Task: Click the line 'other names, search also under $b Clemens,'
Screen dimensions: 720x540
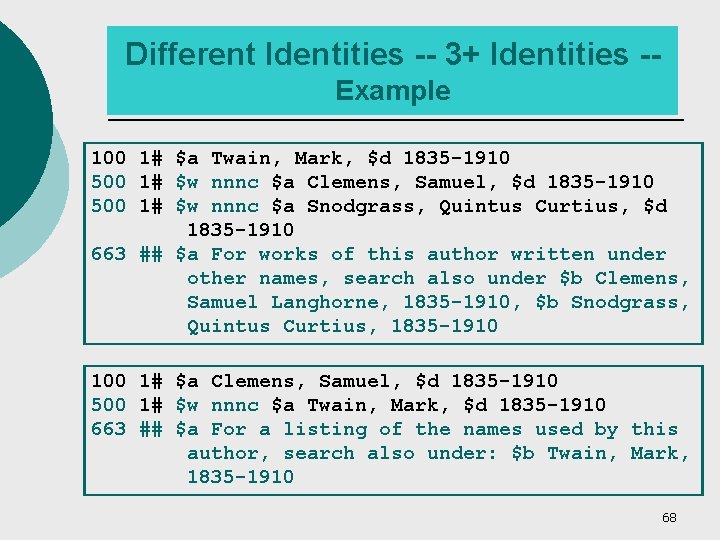Action: [438, 278]
